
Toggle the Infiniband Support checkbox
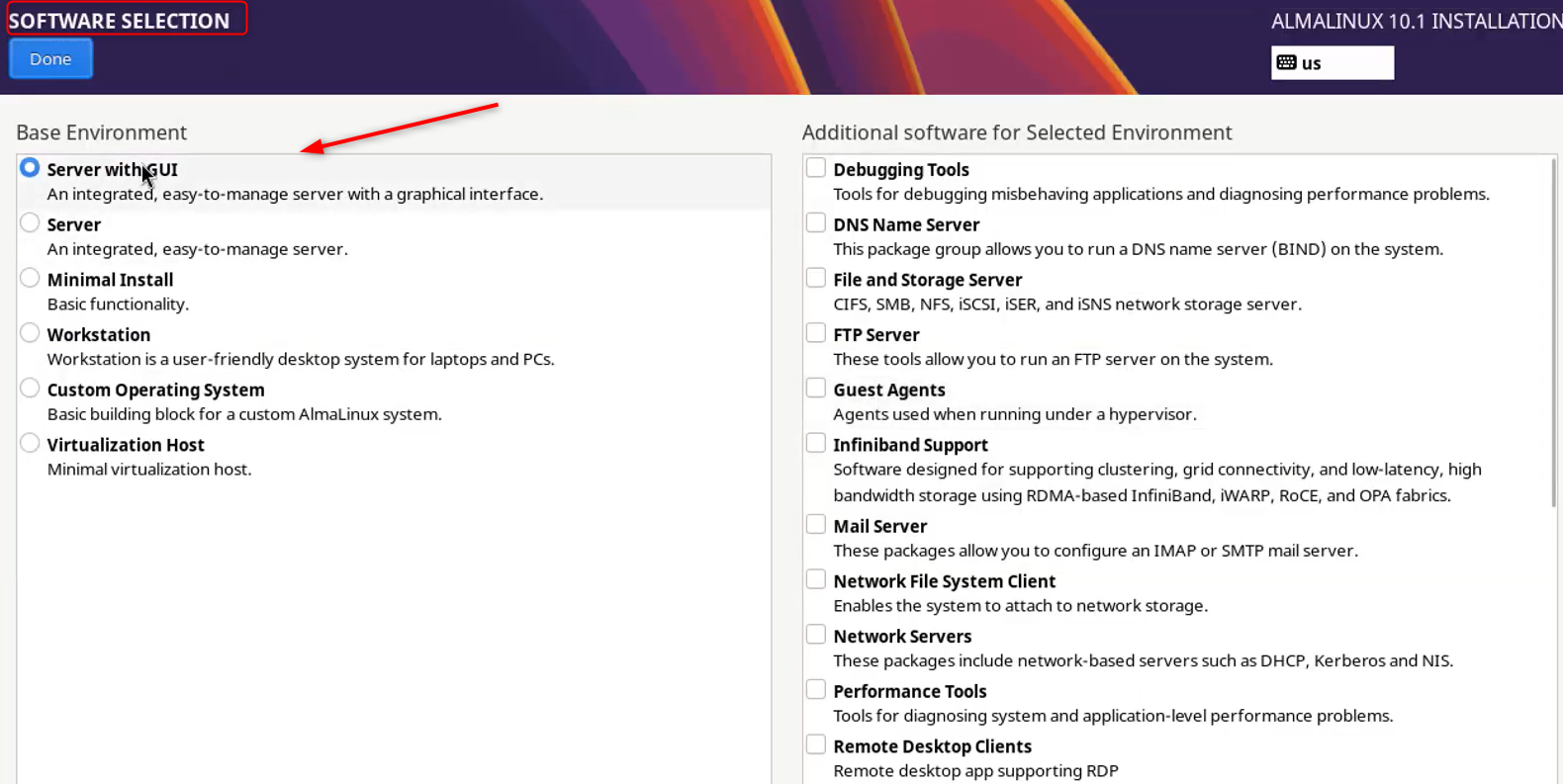click(x=816, y=444)
